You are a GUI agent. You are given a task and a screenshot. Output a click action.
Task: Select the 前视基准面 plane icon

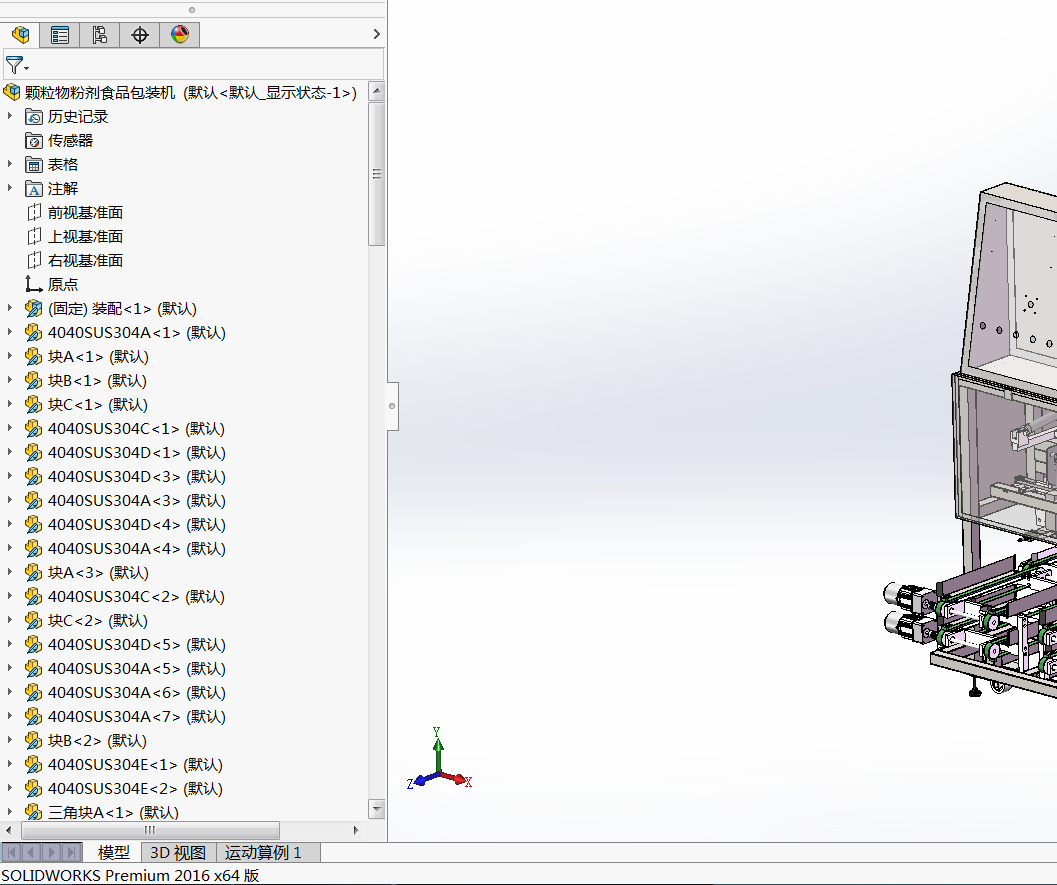click(x=34, y=213)
